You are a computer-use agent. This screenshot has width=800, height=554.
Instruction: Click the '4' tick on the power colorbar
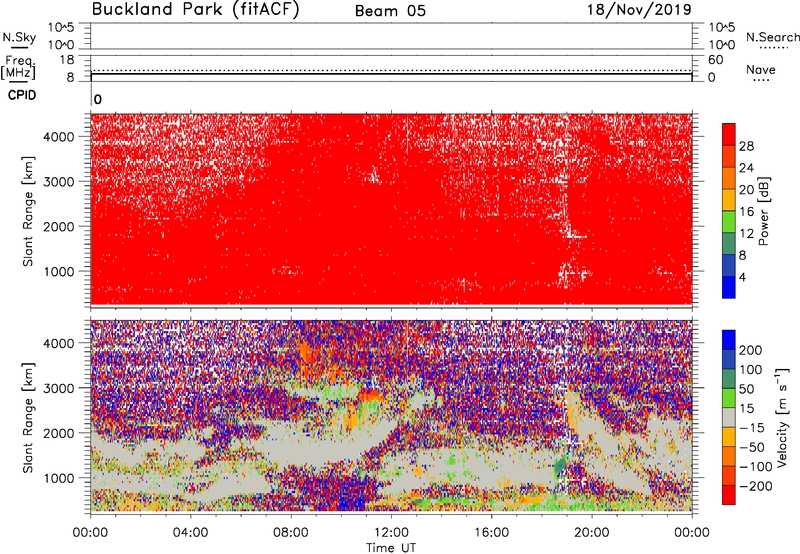742,277
